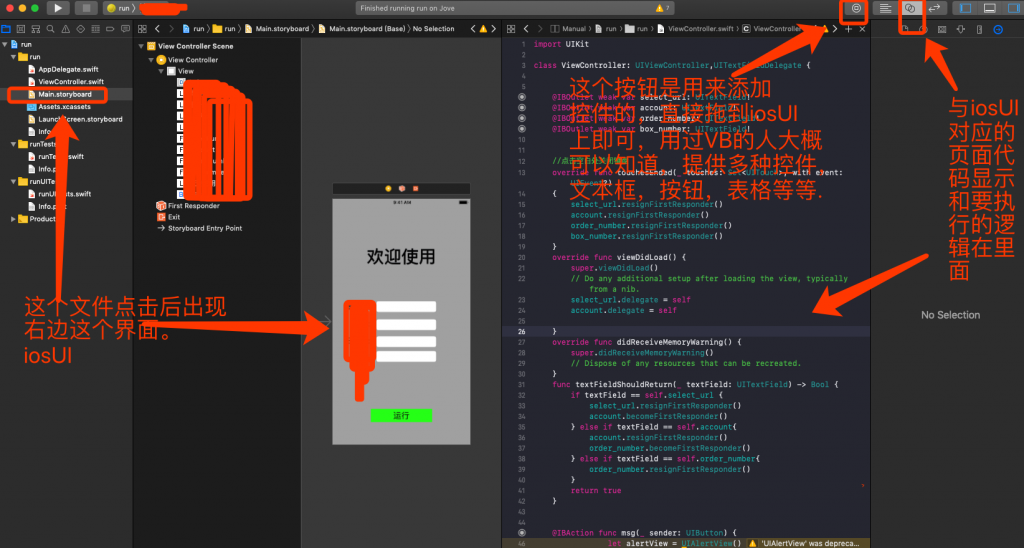The image size is (1024, 548).
Task: Select the Assistant editor button
Action: point(910,8)
